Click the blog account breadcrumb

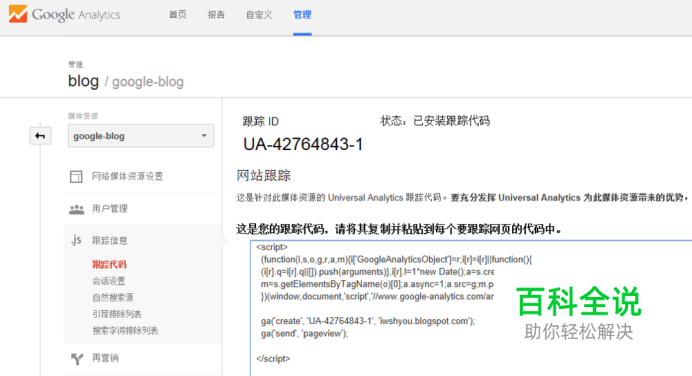click(x=83, y=81)
